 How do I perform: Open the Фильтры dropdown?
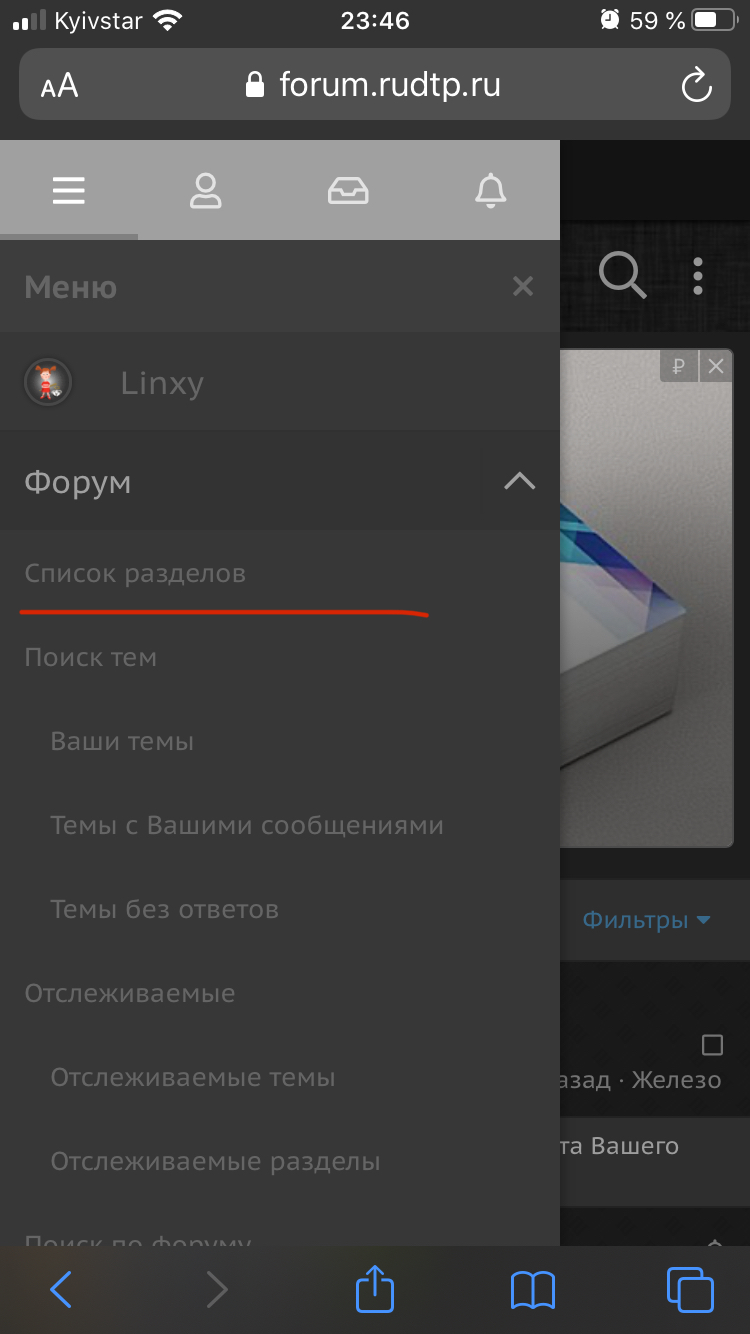[646, 920]
